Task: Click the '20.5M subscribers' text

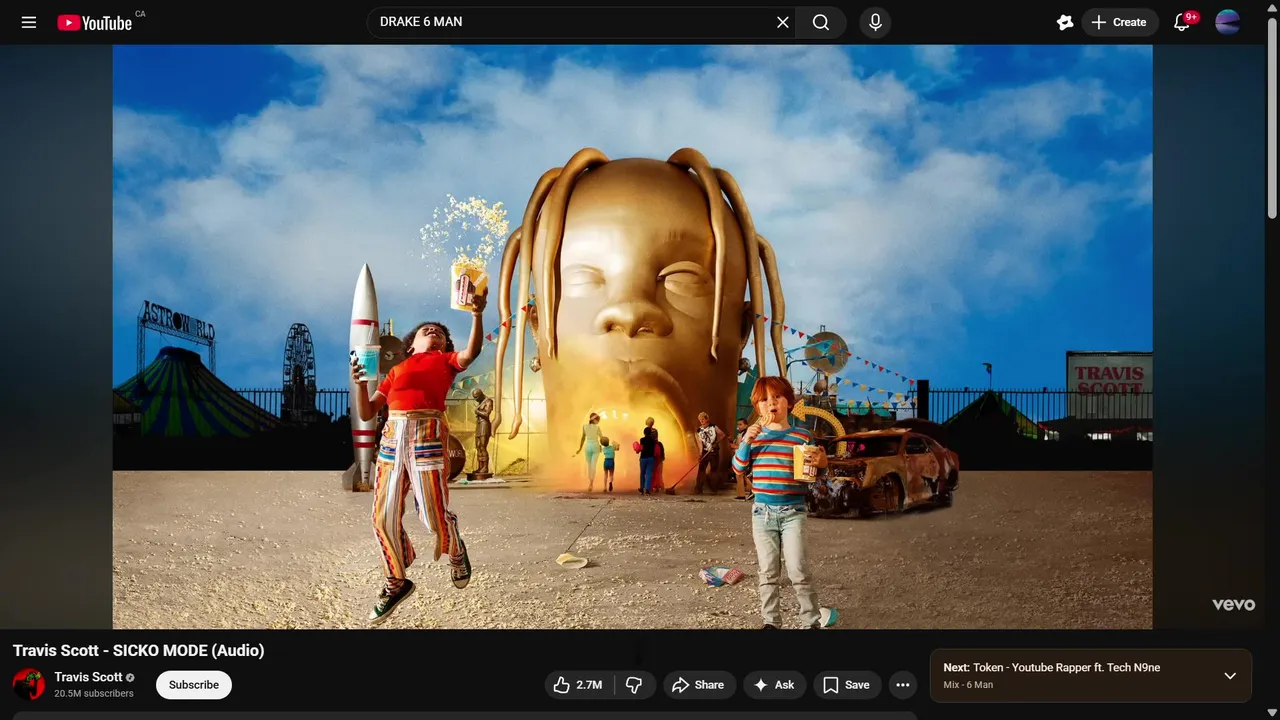Action: point(94,693)
